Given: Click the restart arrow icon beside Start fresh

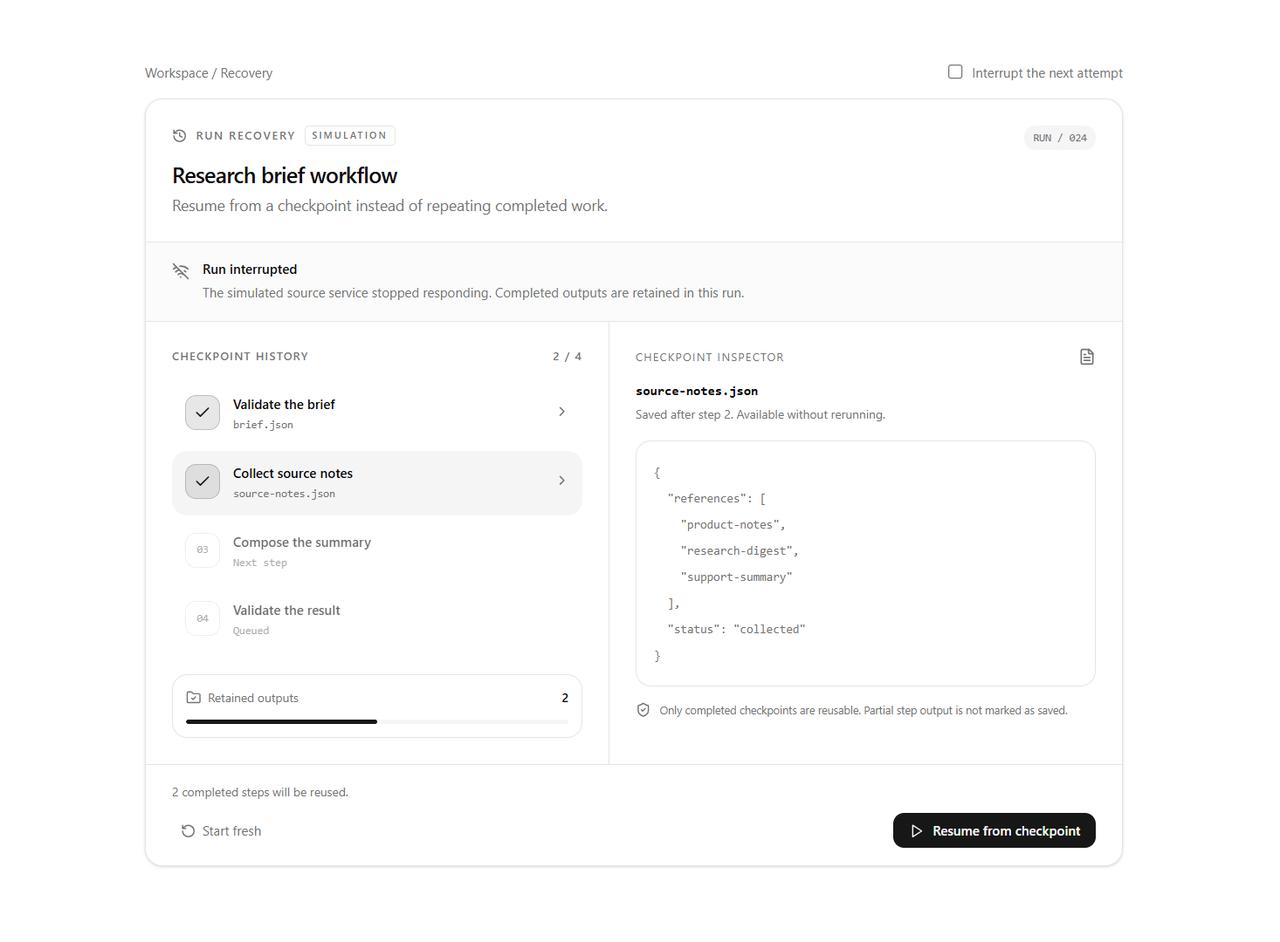Looking at the screenshot, I should tap(188, 831).
